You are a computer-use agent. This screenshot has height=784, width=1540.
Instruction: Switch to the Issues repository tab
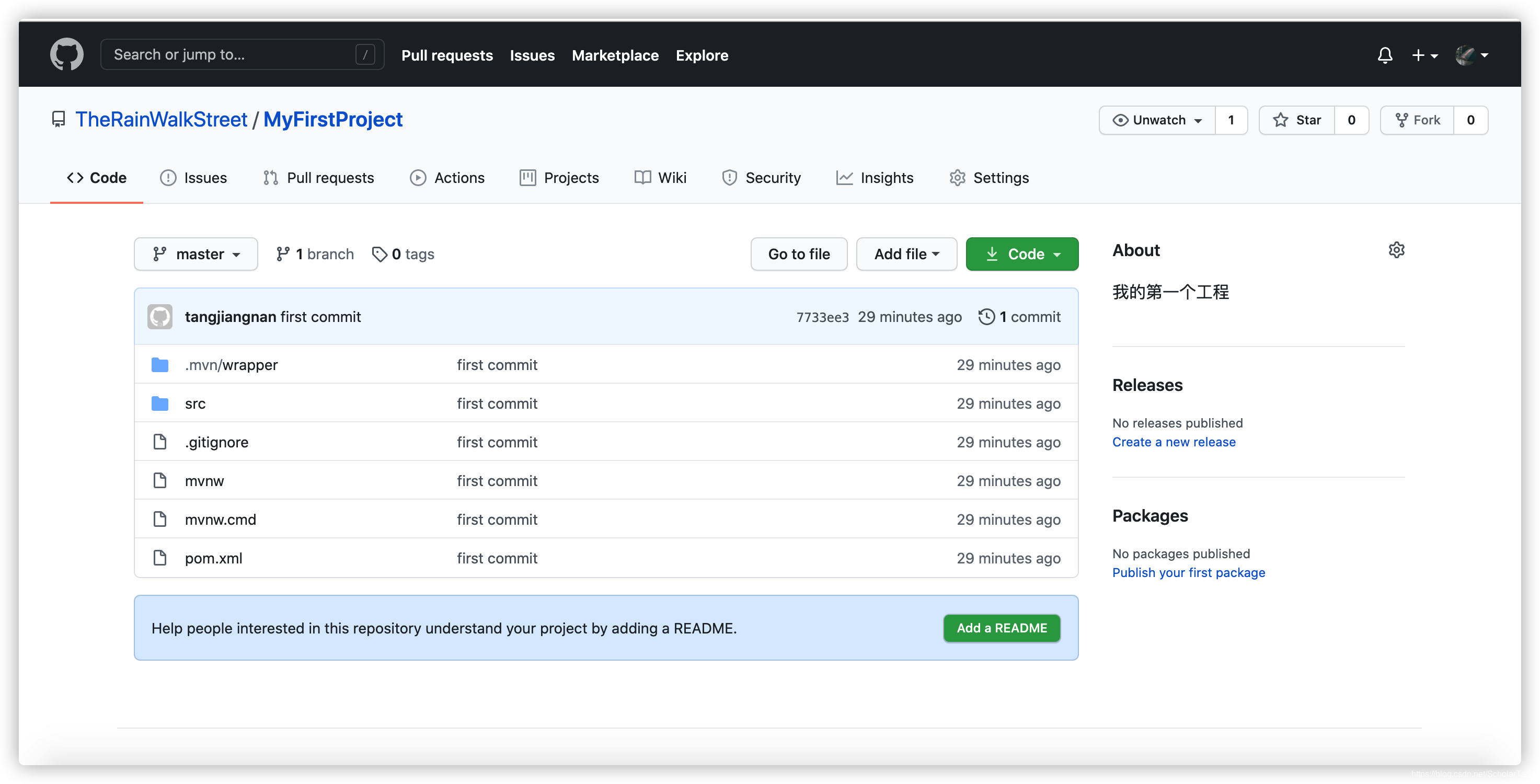point(193,178)
